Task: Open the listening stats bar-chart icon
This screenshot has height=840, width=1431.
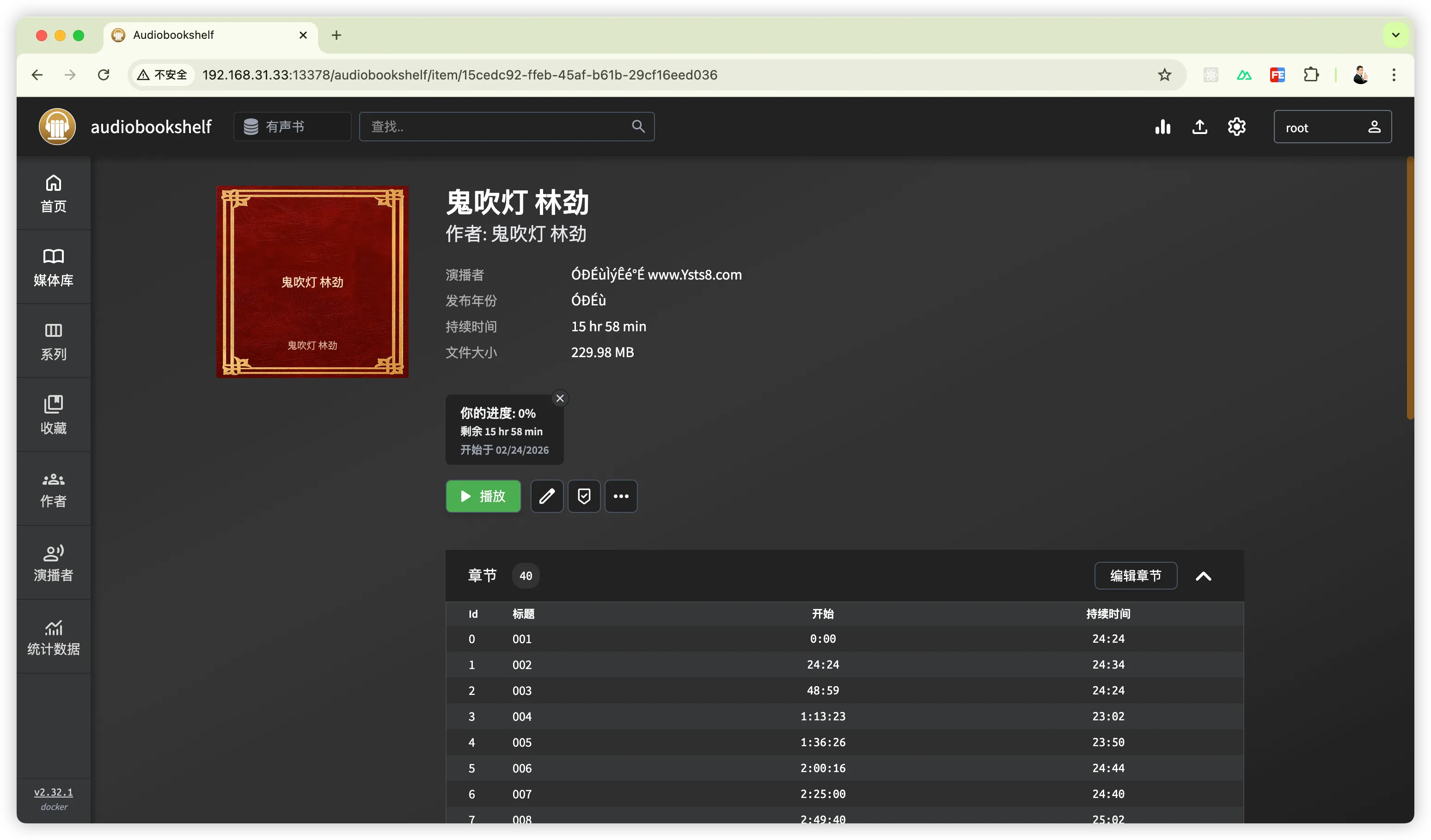Action: pos(1162,127)
